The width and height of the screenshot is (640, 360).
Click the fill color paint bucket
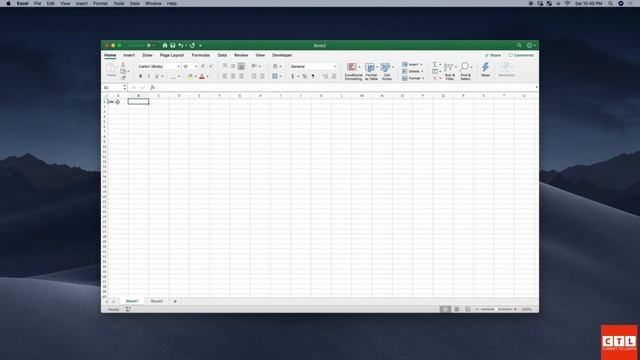[190, 76]
